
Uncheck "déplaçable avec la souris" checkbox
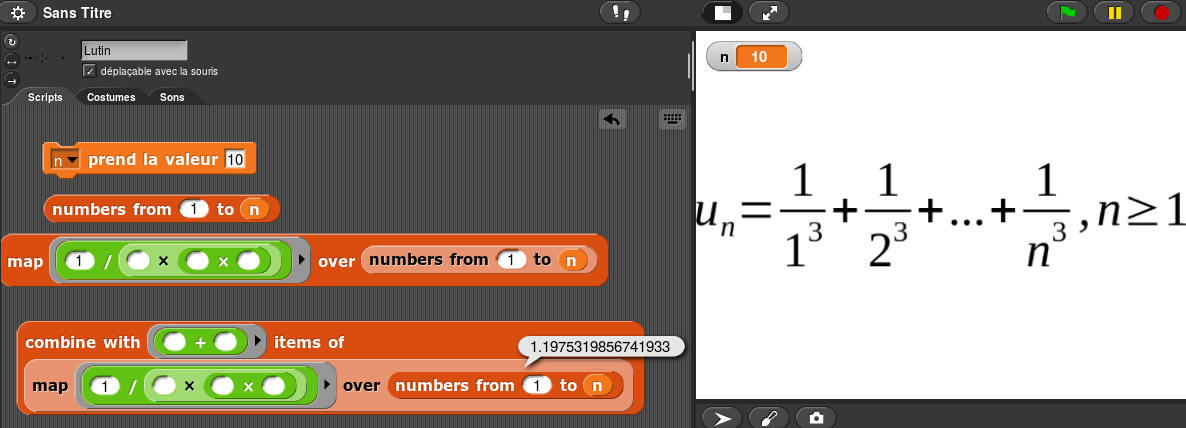click(x=89, y=71)
